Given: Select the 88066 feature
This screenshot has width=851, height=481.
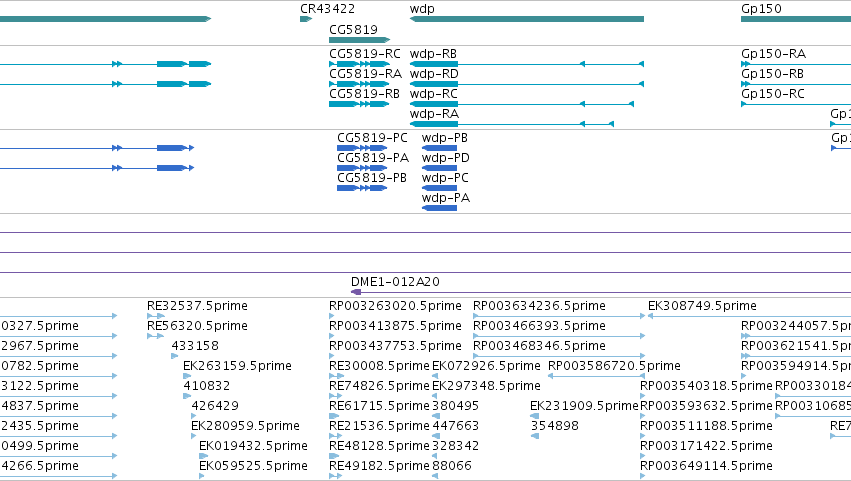Looking at the screenshot, I should (x=452, y=466).
